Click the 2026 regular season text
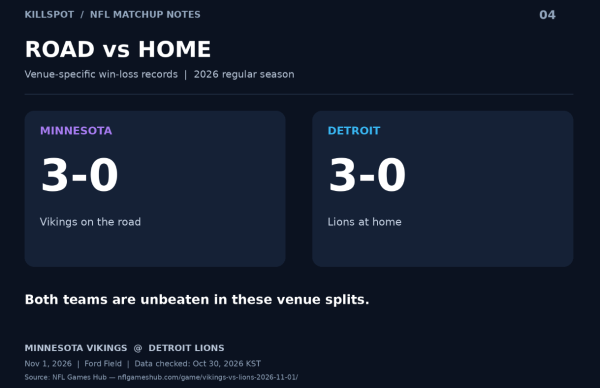The width and height of the screenshot is (600, 388). [244, 74]
